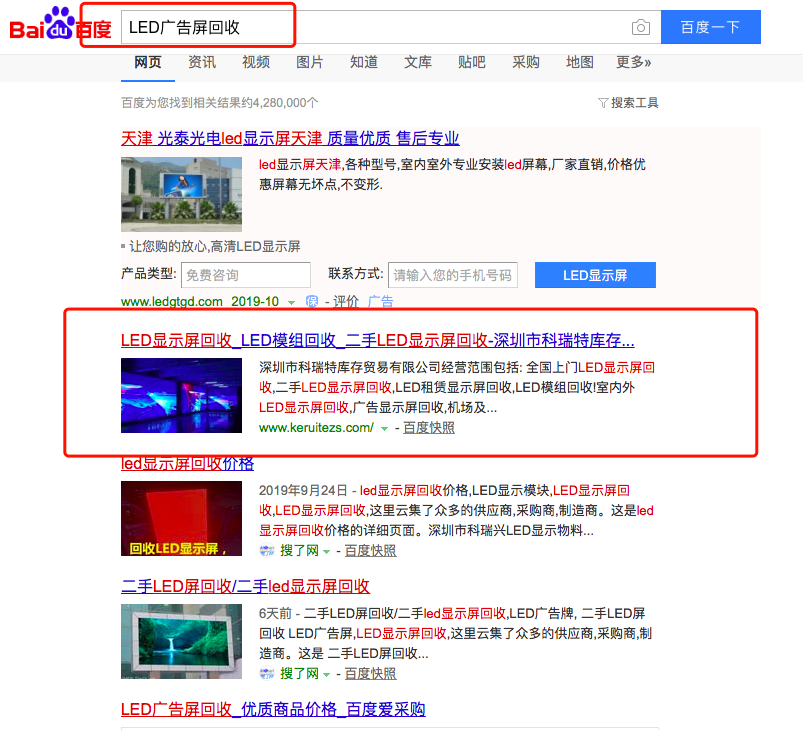This screenshot has width=803, height=730.
Task: Open 二手LED屏回收/二手led显示屏回收 title
Action: (x=245, y=587)
